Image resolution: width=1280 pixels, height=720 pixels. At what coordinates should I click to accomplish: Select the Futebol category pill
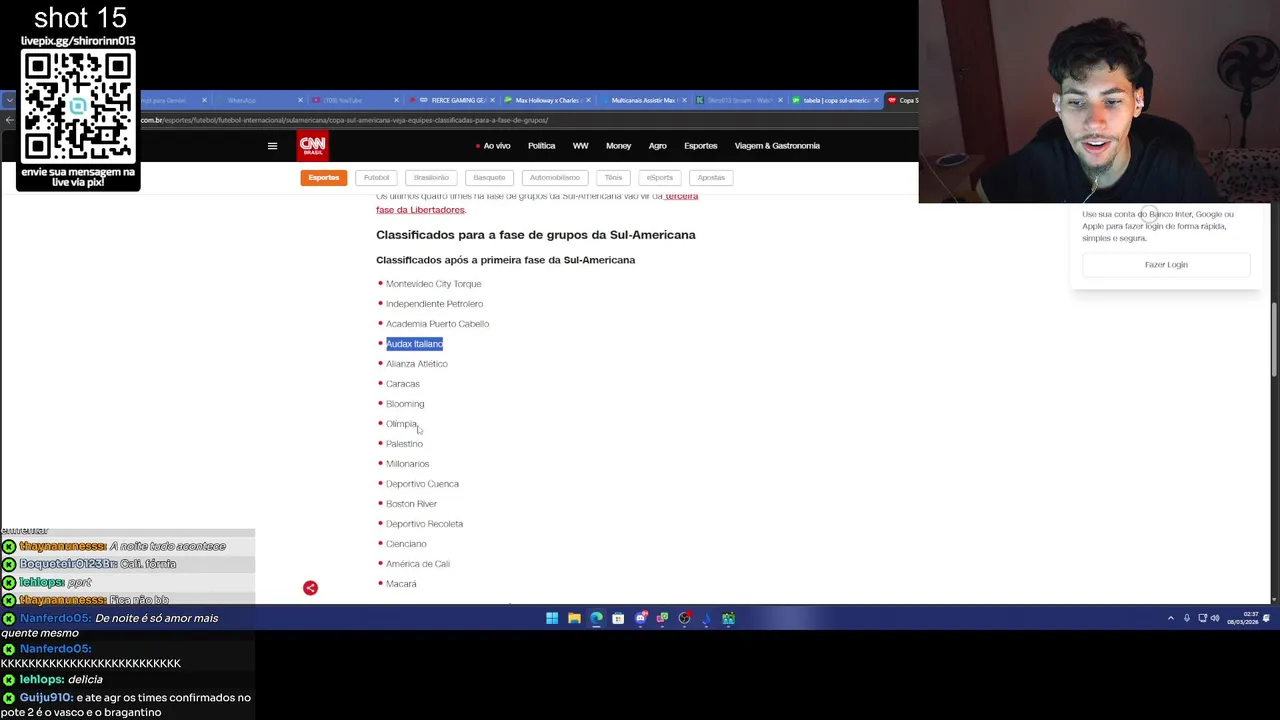(x=376, y=178)
